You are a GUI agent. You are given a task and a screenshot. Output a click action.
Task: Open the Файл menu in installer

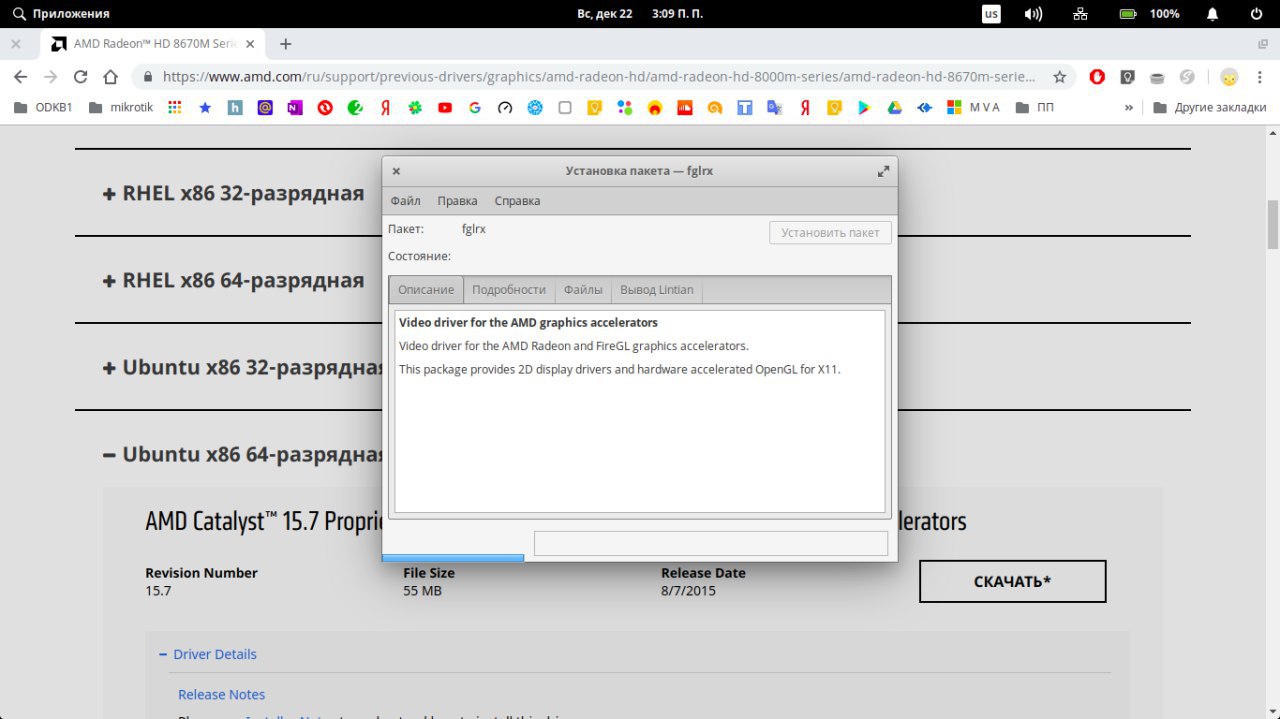405,201
